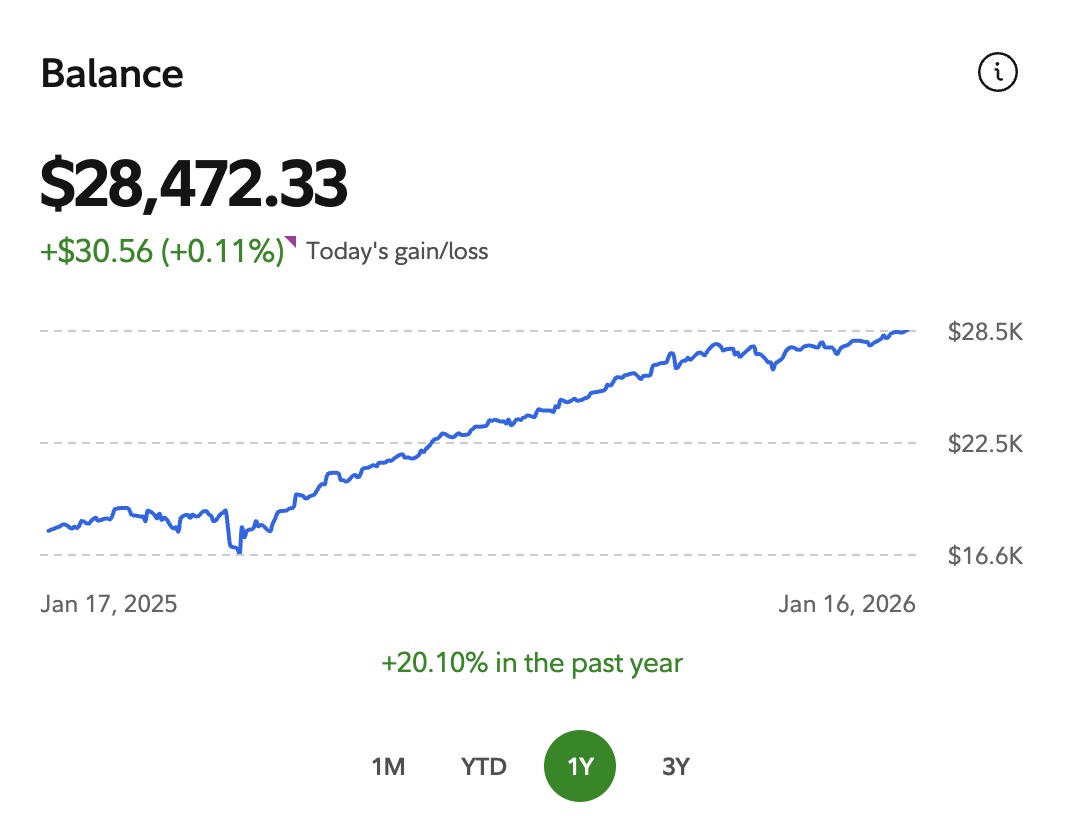1072x816 pixels.
Task: Click the chart line's starting point at far left
Action: [x=48, y=530]
